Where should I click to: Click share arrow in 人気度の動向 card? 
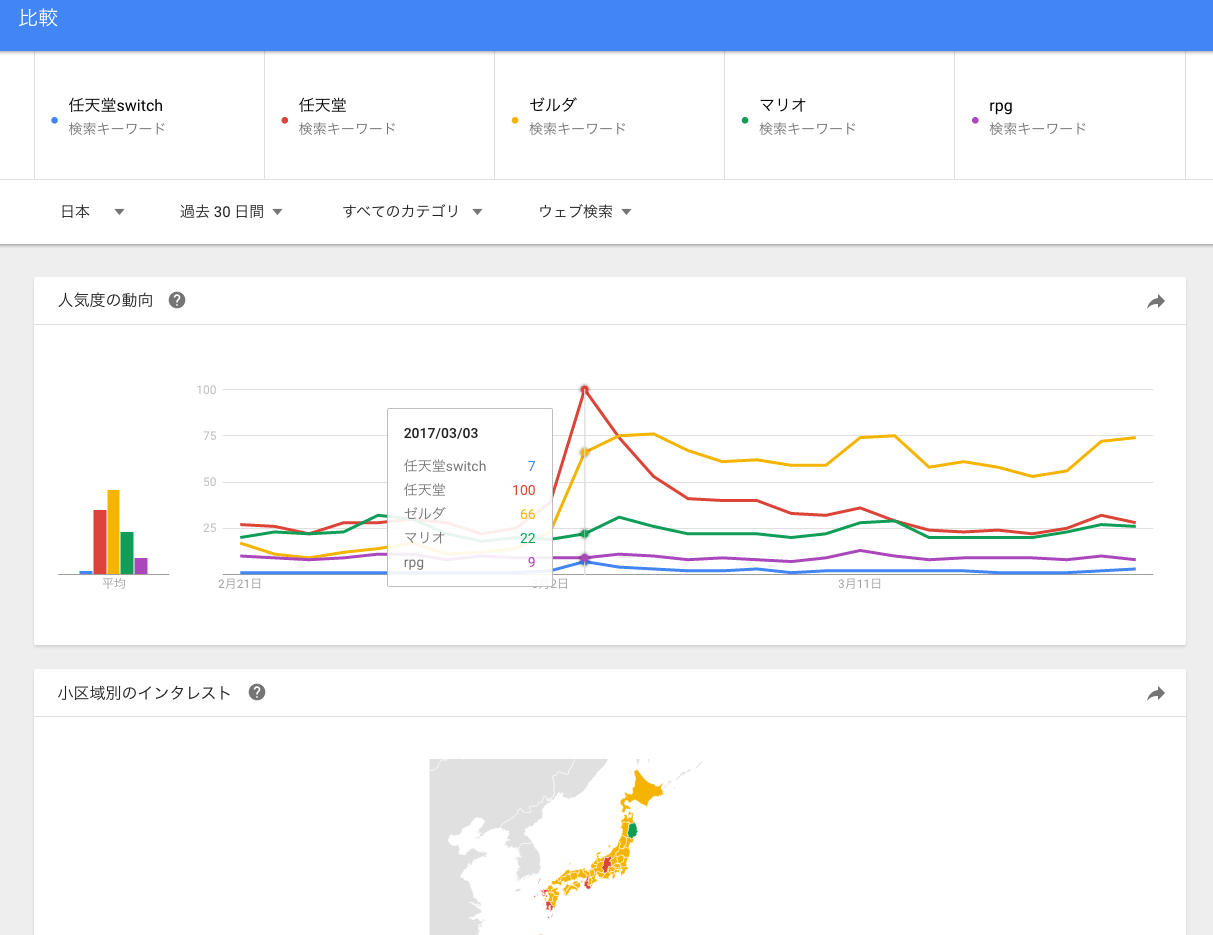1156,301
